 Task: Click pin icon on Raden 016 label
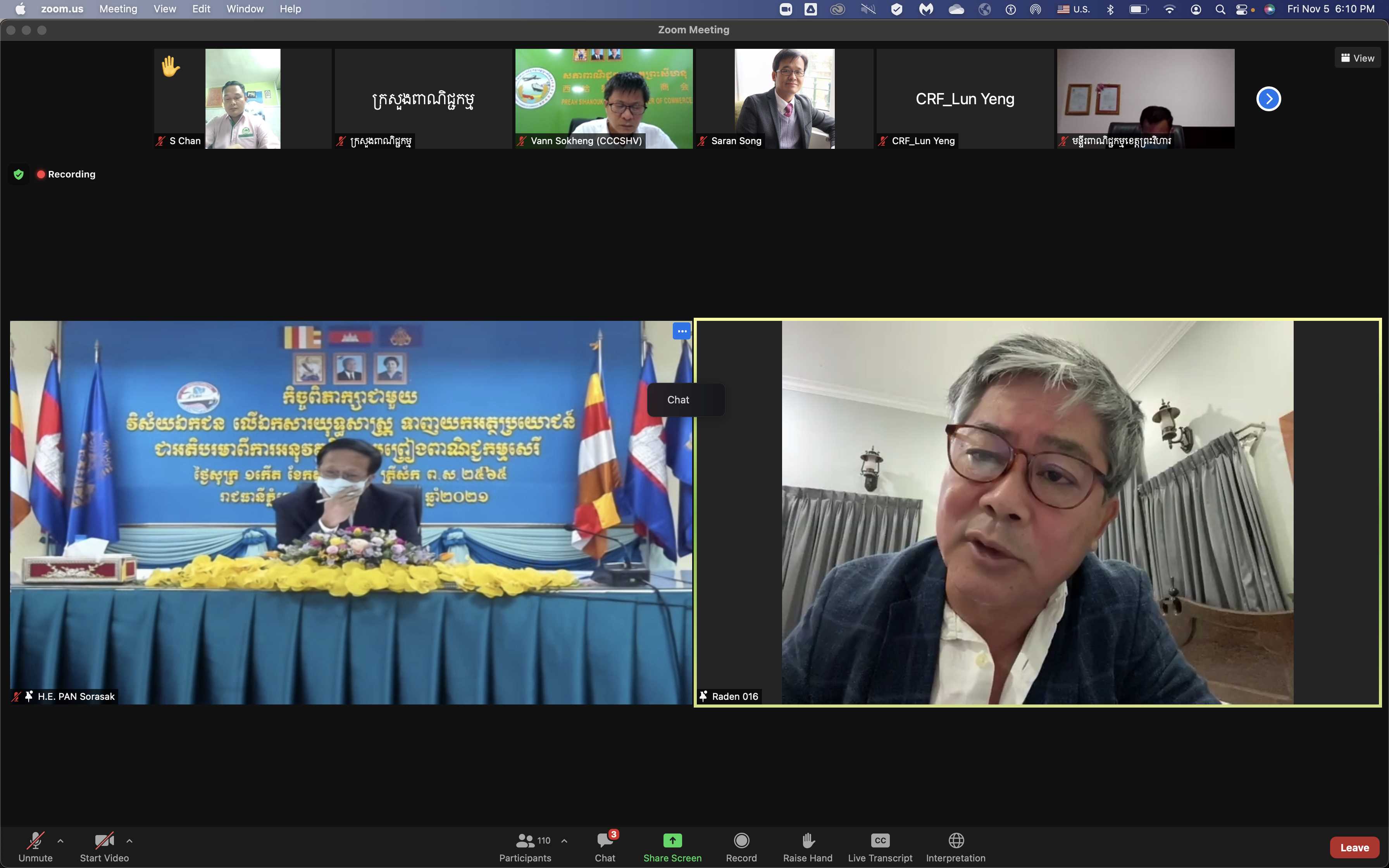pyautogui.click(x=704, y=696)
